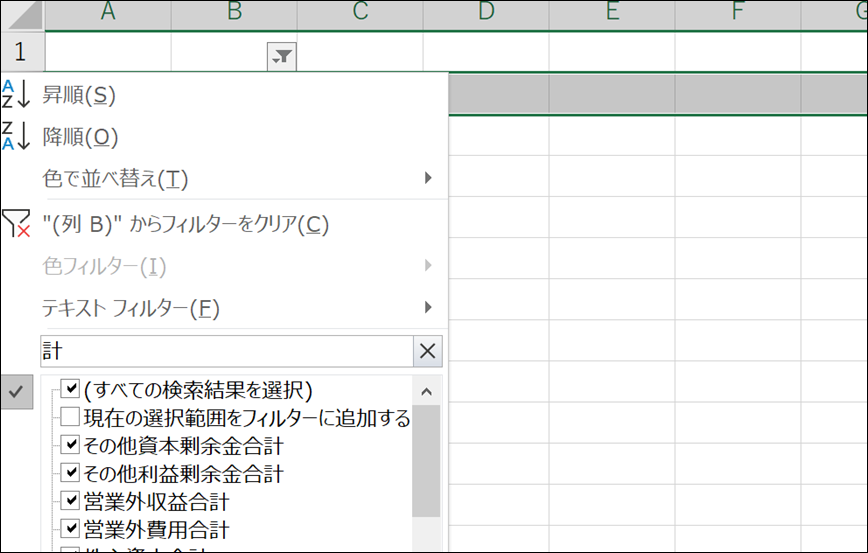Sort descending with 降順(O)

coord(80,137)
